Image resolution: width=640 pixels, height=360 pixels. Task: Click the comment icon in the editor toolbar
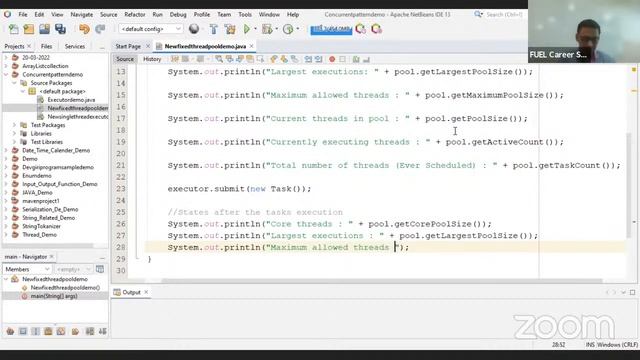356,59
